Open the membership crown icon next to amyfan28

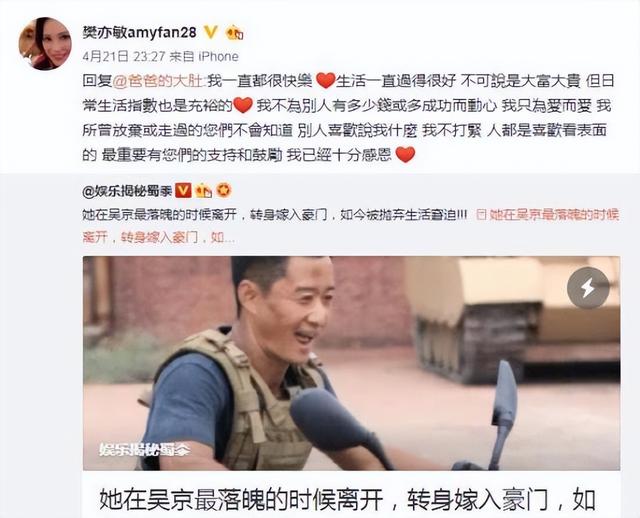pos(235,33)
